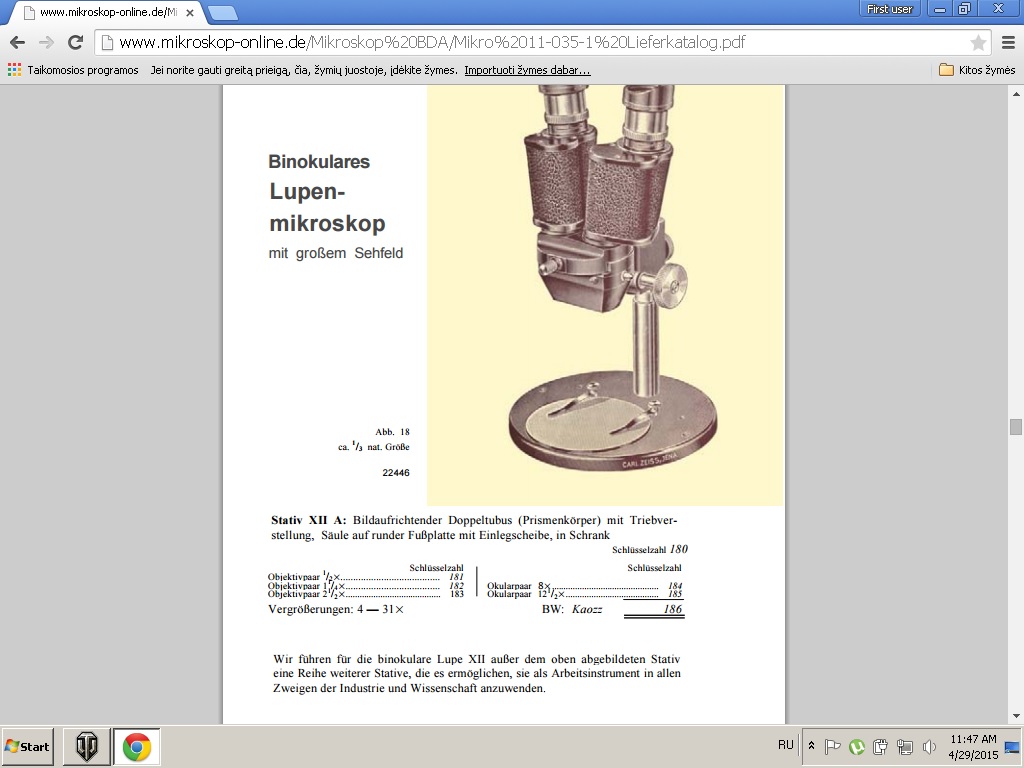Click the volume speaker tray icon
This screenshot has width=1024, height=768.
click(x=929, y=746)
